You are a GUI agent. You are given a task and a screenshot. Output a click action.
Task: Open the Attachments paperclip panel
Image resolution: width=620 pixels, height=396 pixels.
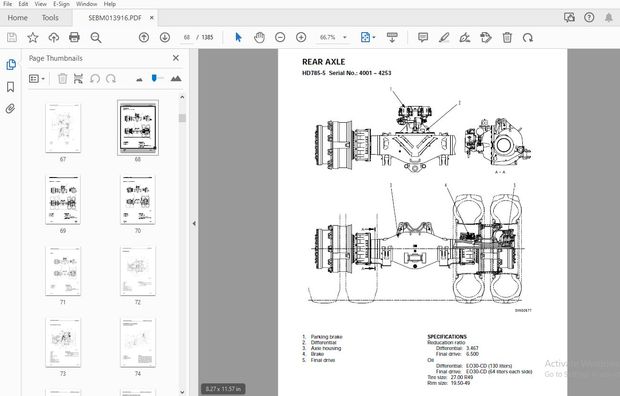tap(11, 108)
